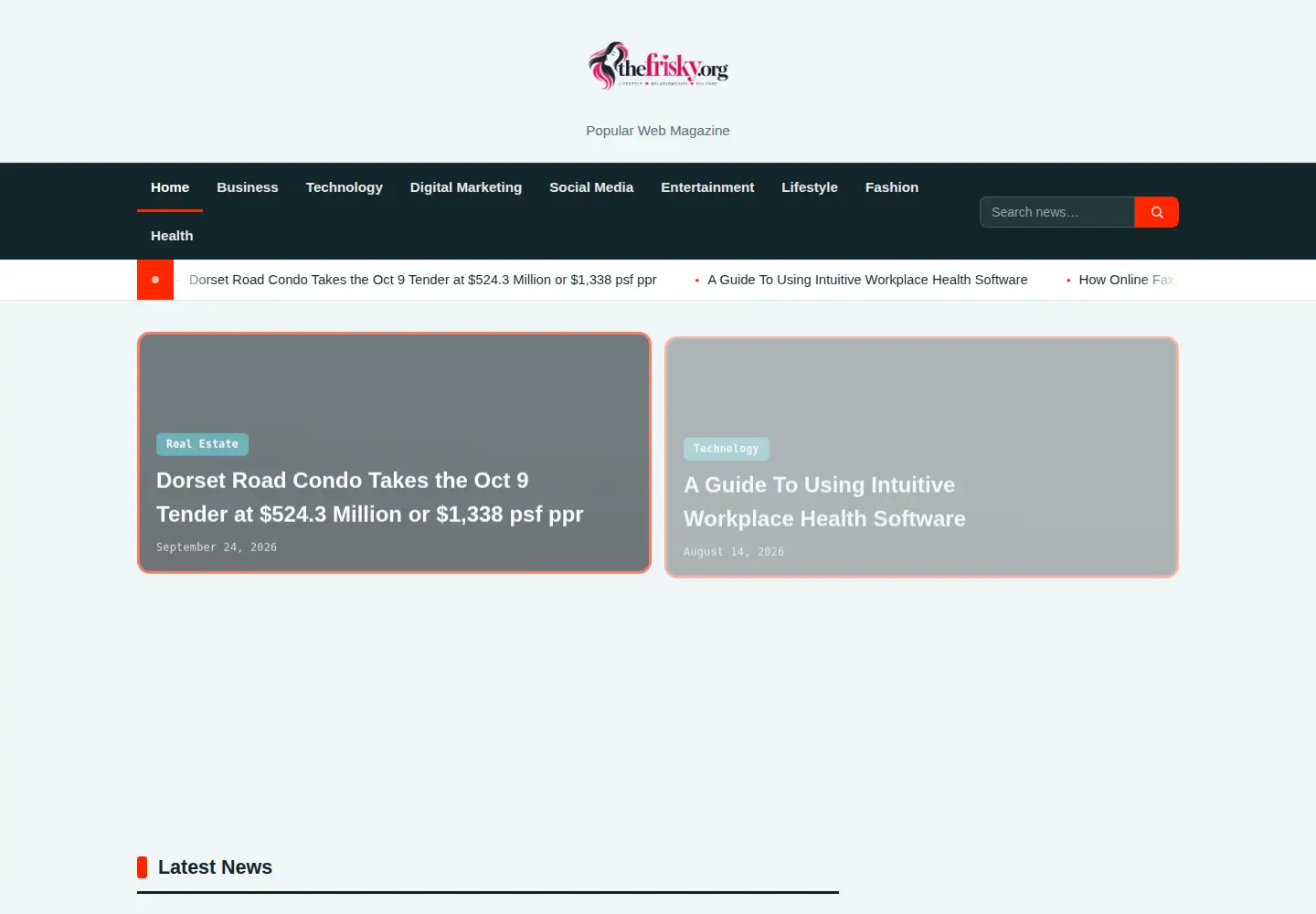Open the Lifestyle menu item
Viewport: 1316px width, 914px height.
810,187
